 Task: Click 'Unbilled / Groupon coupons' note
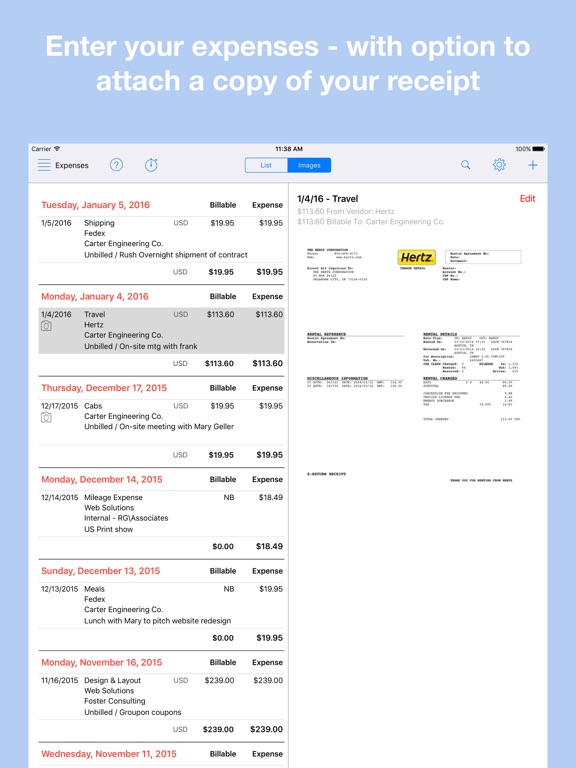point(133,712)
